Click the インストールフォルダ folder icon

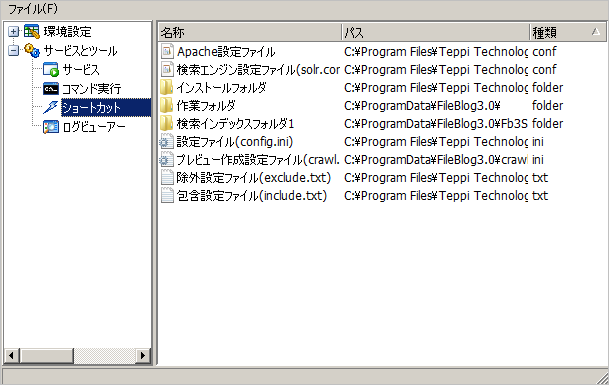167,87
